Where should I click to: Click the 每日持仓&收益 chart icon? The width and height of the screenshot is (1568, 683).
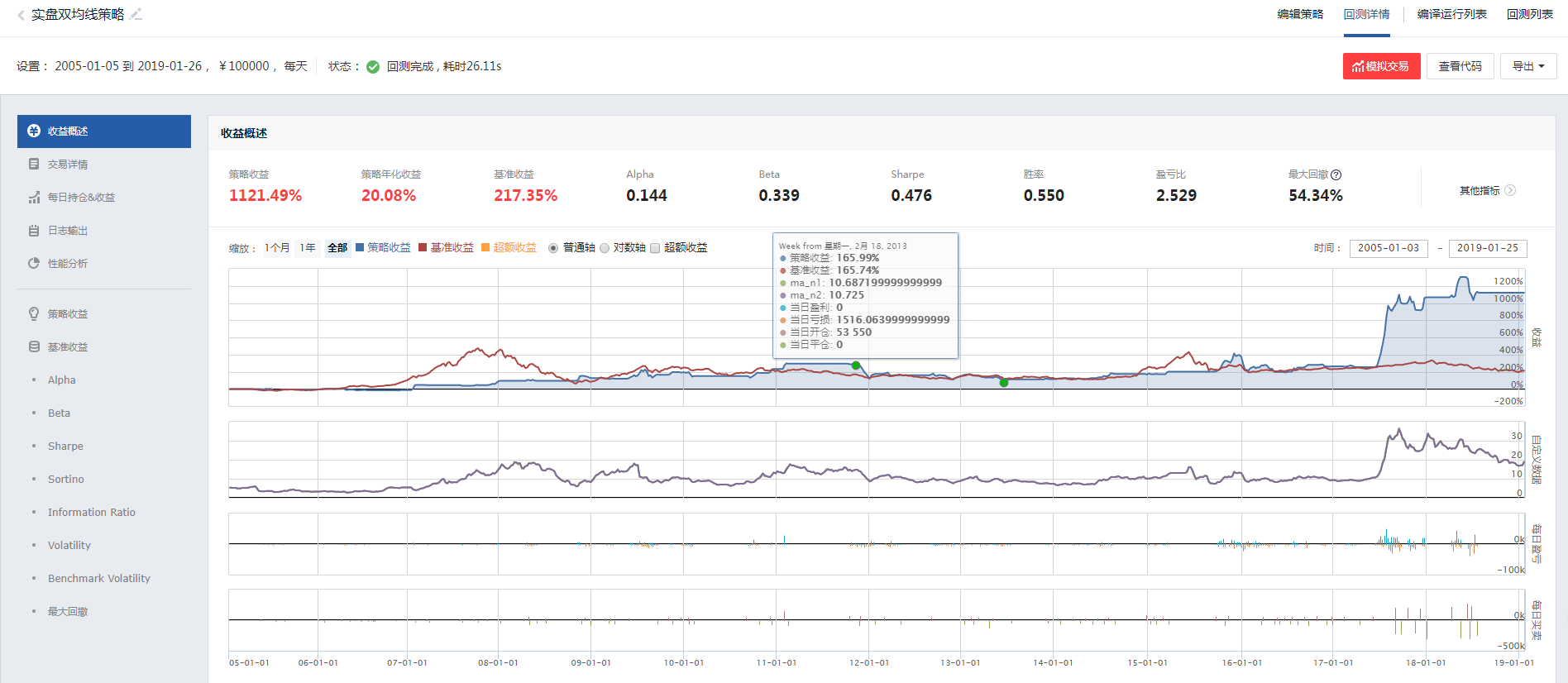coord(34,197)
